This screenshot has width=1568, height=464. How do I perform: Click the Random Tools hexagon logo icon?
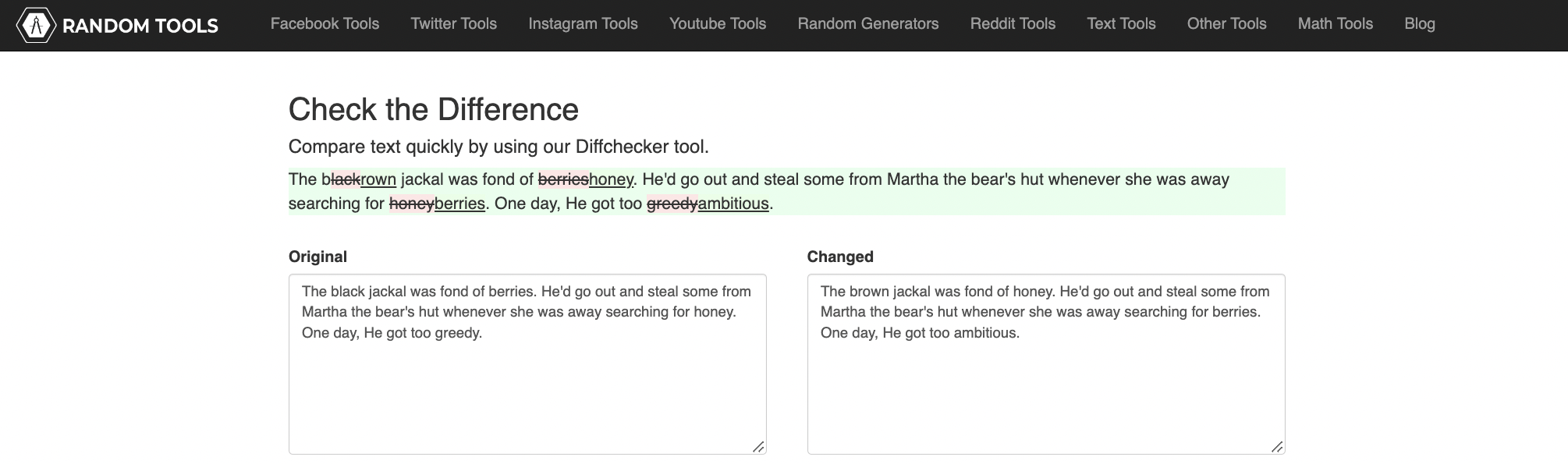[35, 26]
